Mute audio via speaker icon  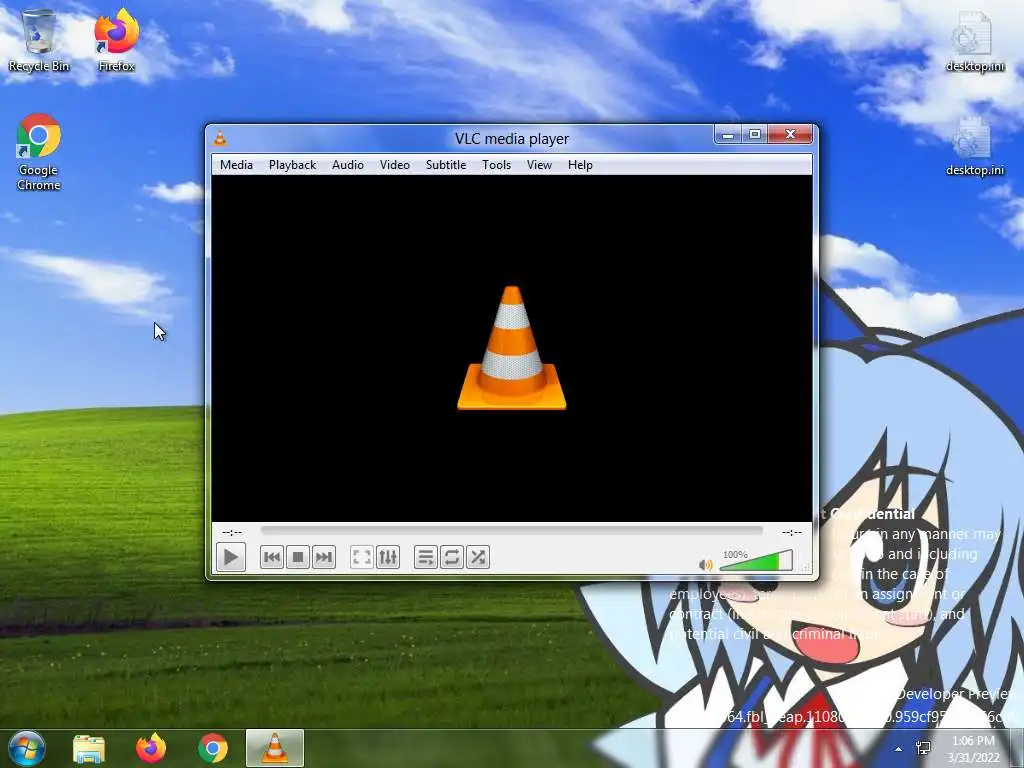(x=705, y=565)
